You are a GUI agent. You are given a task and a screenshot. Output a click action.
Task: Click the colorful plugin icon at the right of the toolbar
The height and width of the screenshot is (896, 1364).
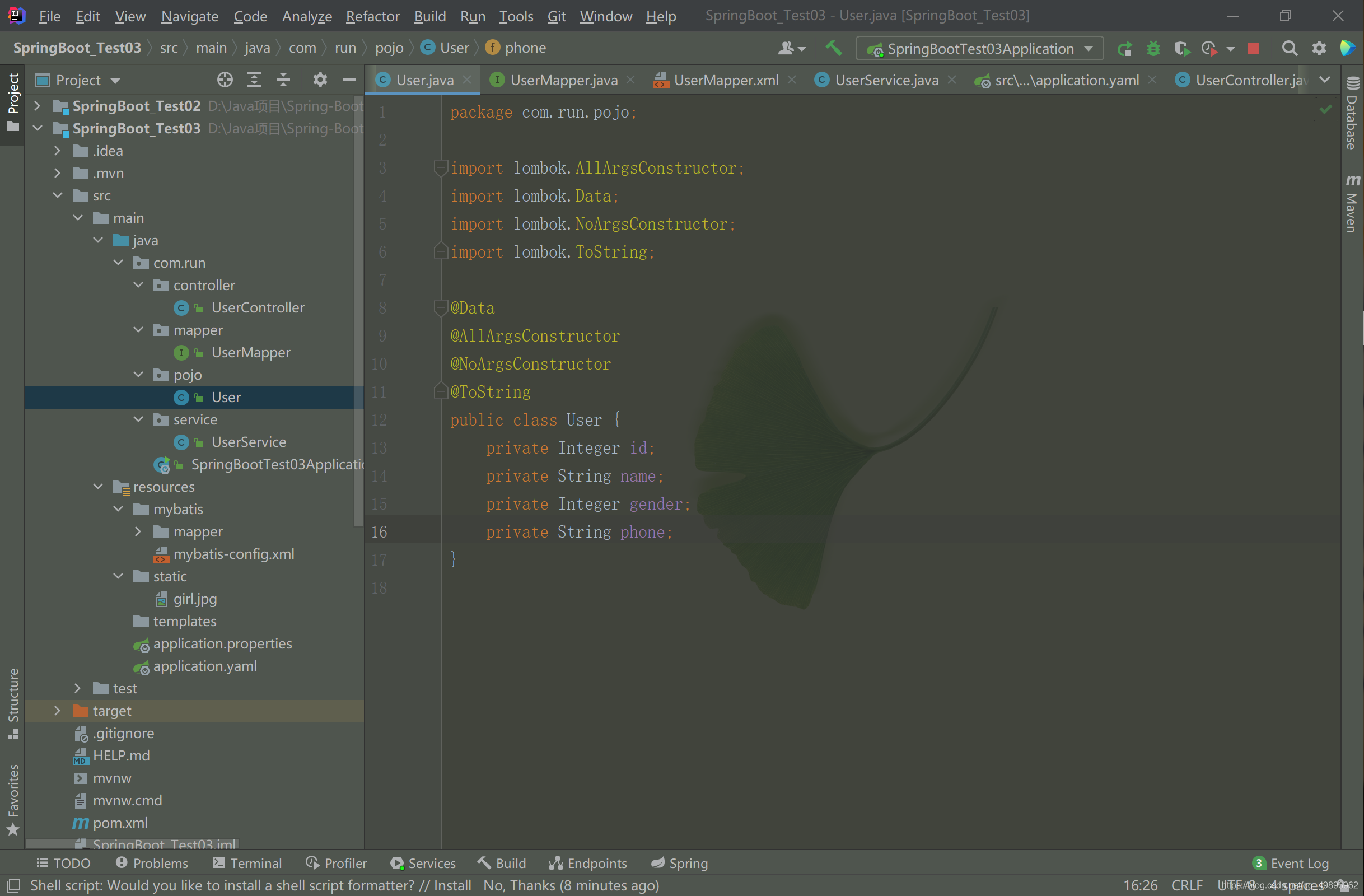pos(1348,49)
